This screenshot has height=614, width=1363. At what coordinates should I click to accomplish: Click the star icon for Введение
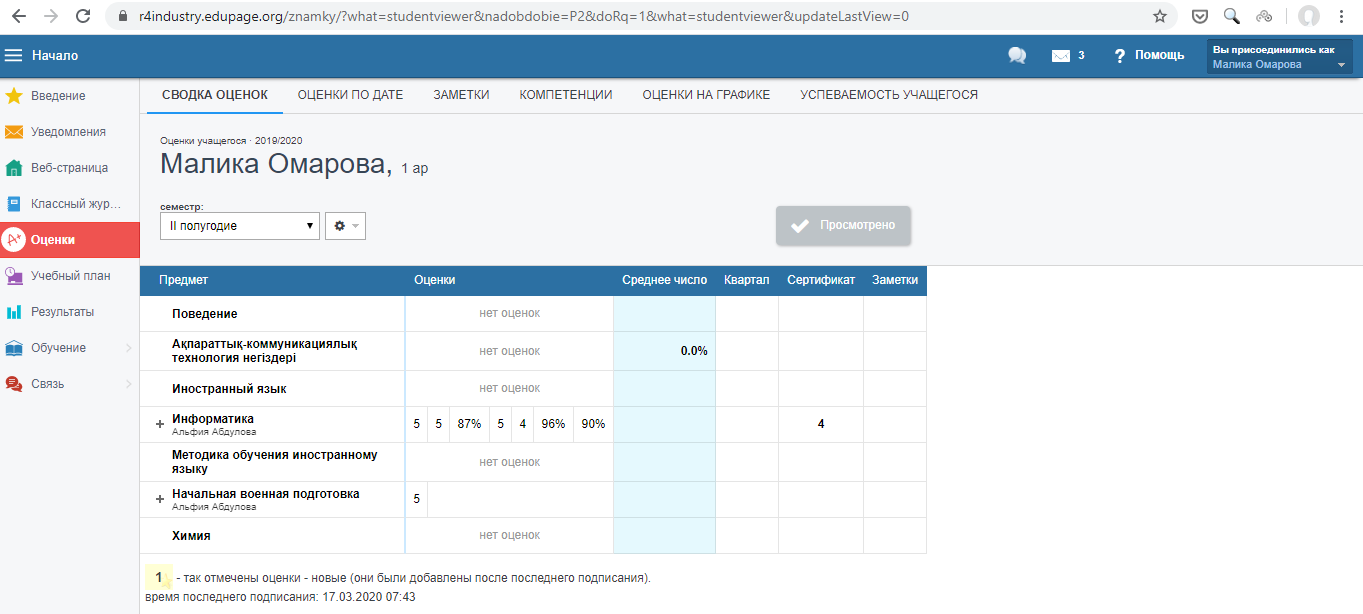point(14,96)
